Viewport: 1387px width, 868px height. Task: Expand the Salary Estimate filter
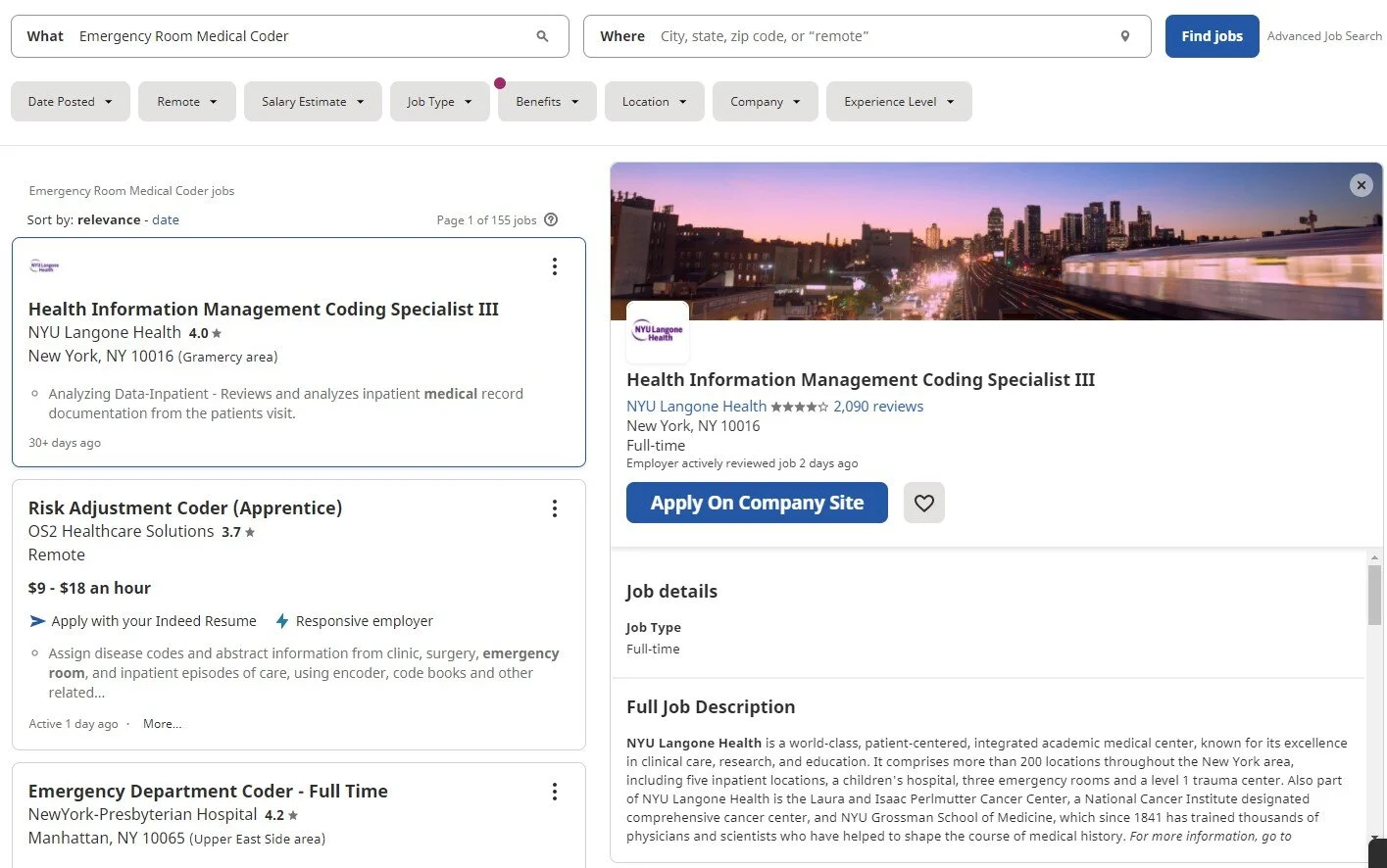pos(312,101)
